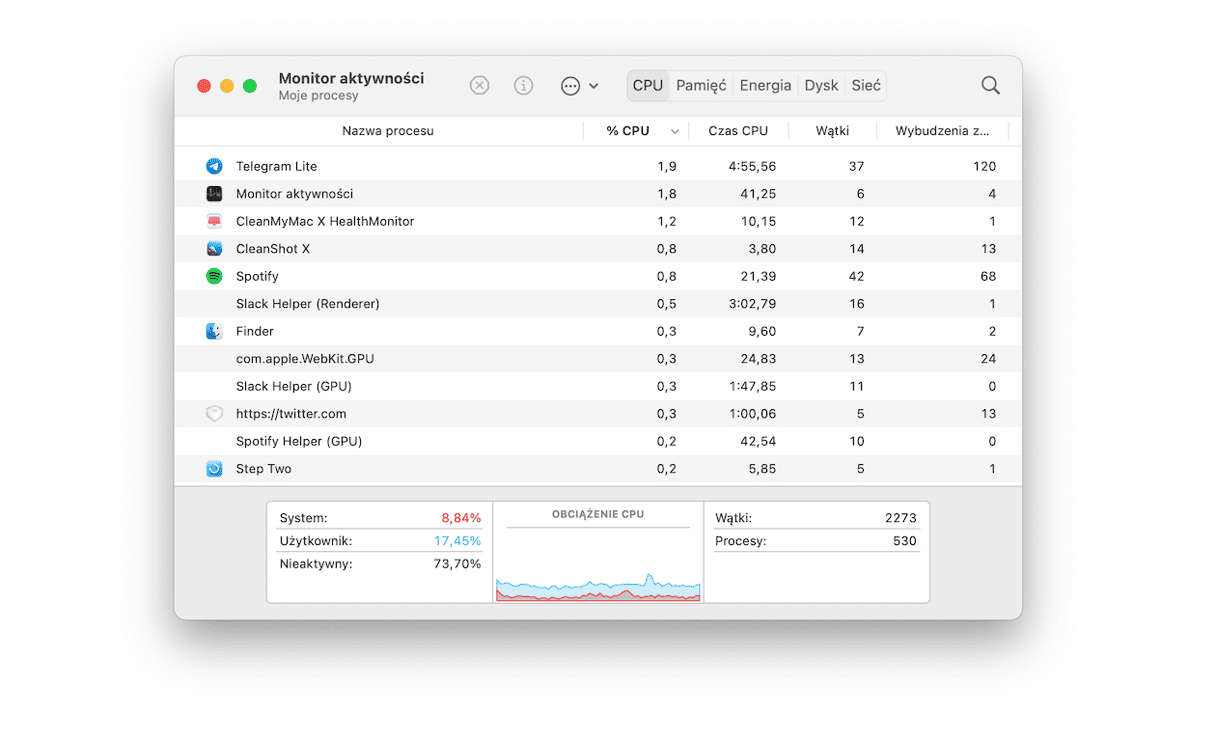
Task: Click CleanMyMac X HealthMonitor CPU time 10,15
Action: pos(758,221)
